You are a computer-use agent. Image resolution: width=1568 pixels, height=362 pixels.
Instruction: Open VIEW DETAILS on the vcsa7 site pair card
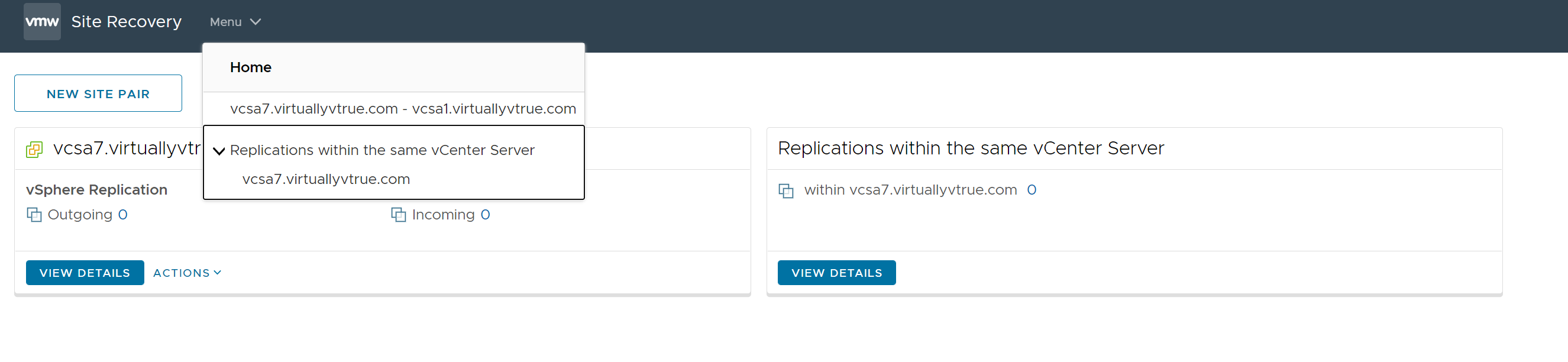coord(85,273)
